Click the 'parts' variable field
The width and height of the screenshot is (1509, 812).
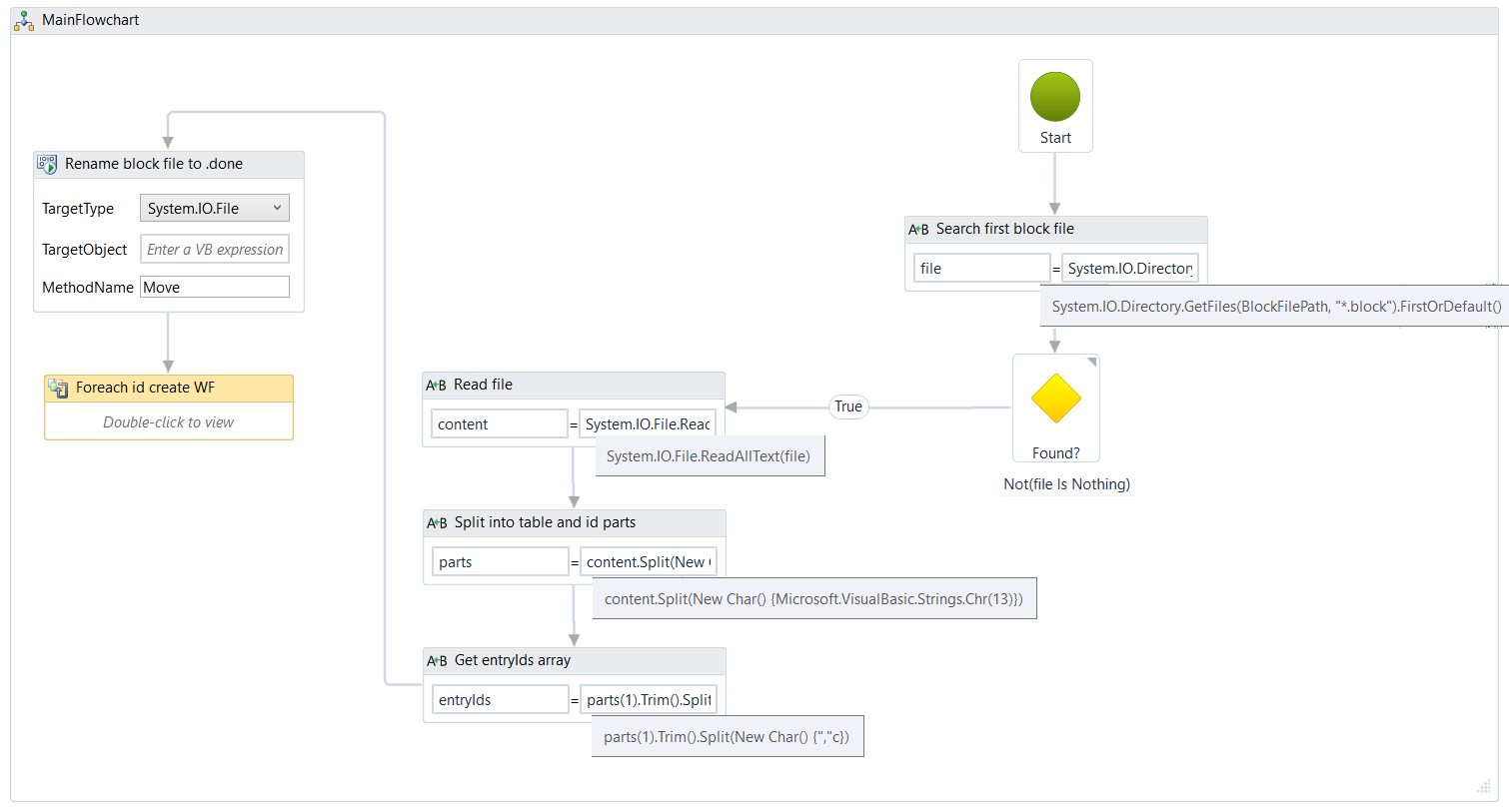(x=500, y=562)
